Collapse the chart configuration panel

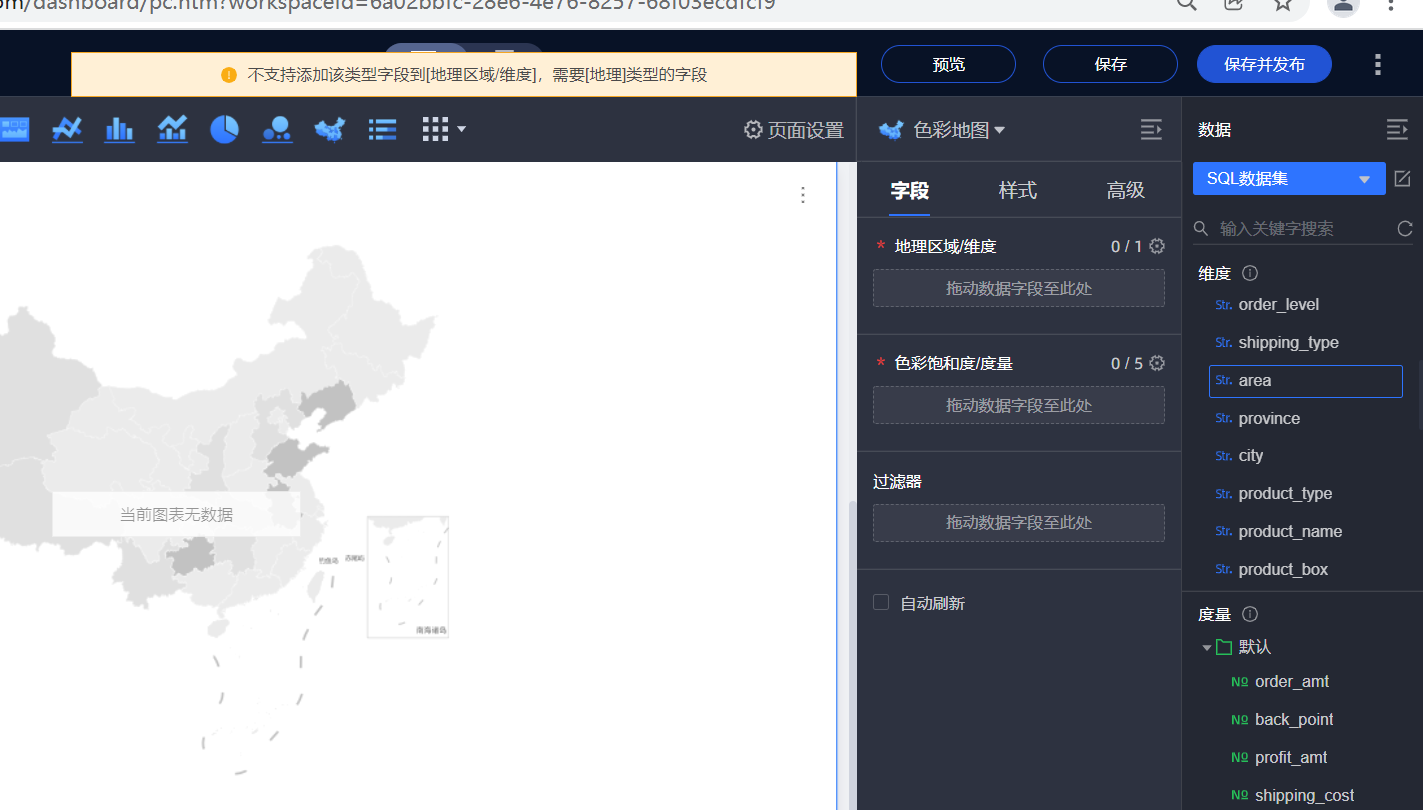(1151, 129)
